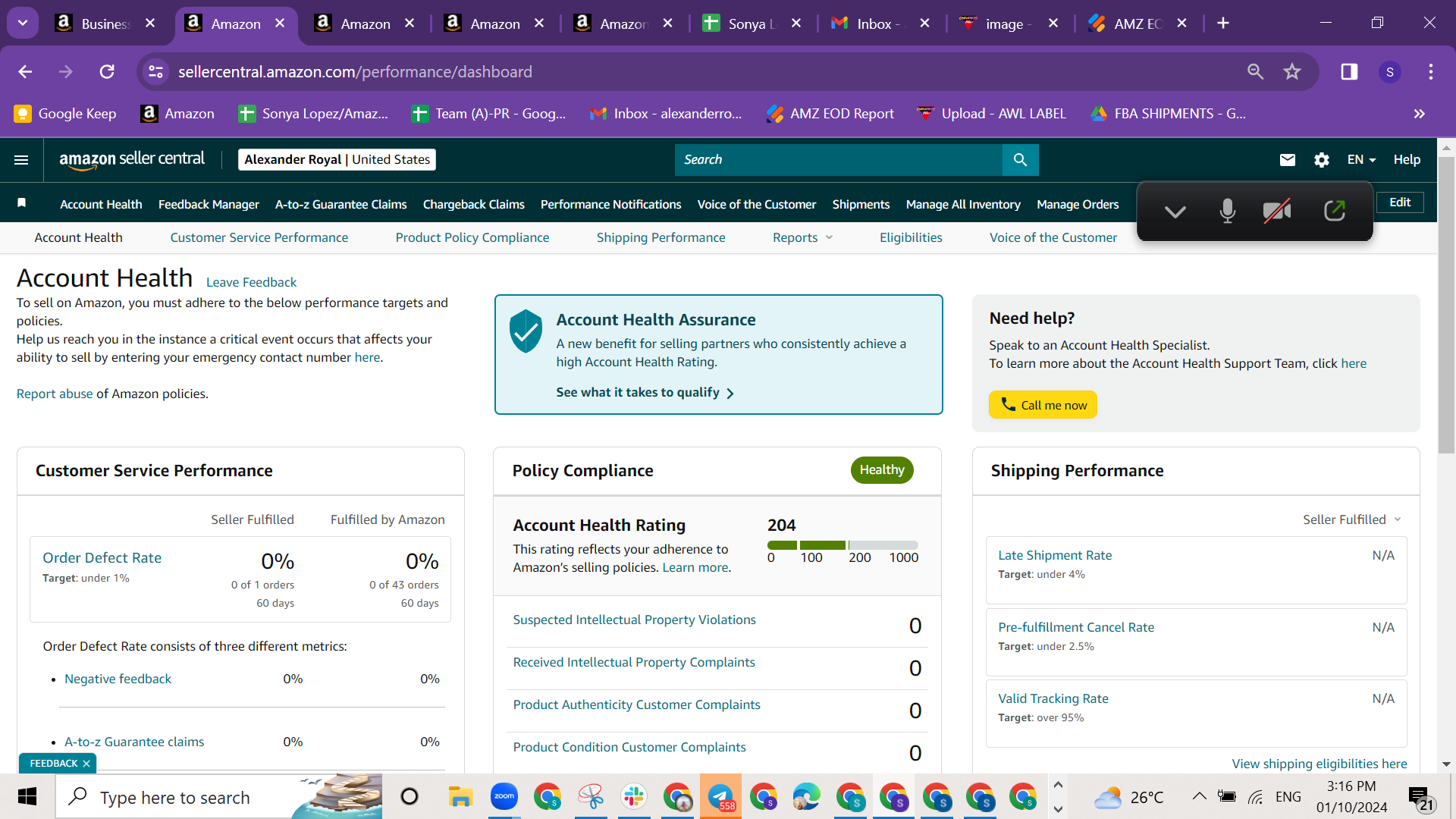Screen dimensions: 1456x819
Task: Switch to the Customer Service Performance tab
Action: 259,237
